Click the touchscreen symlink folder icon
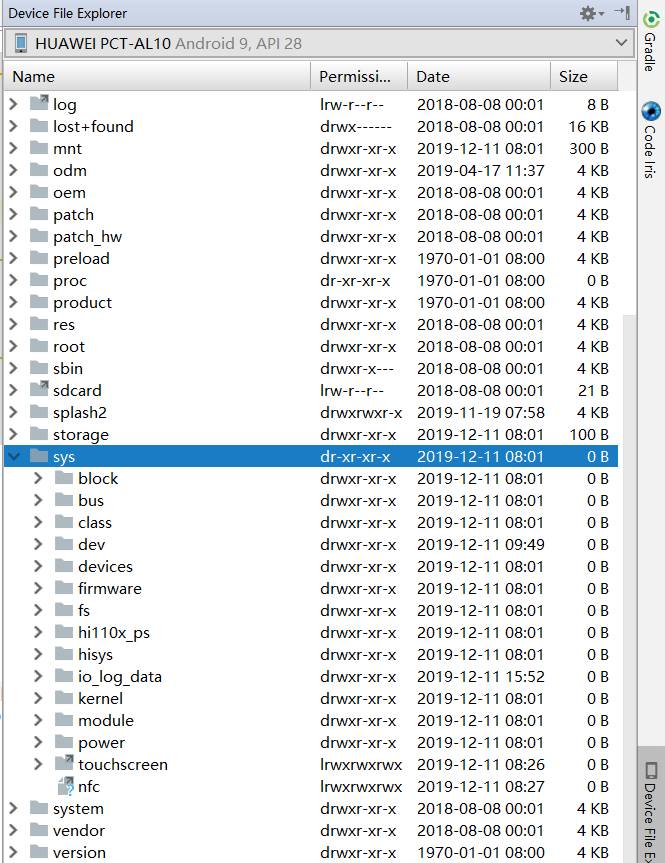Viewport: 665px width, 863px height. point(64,764)
